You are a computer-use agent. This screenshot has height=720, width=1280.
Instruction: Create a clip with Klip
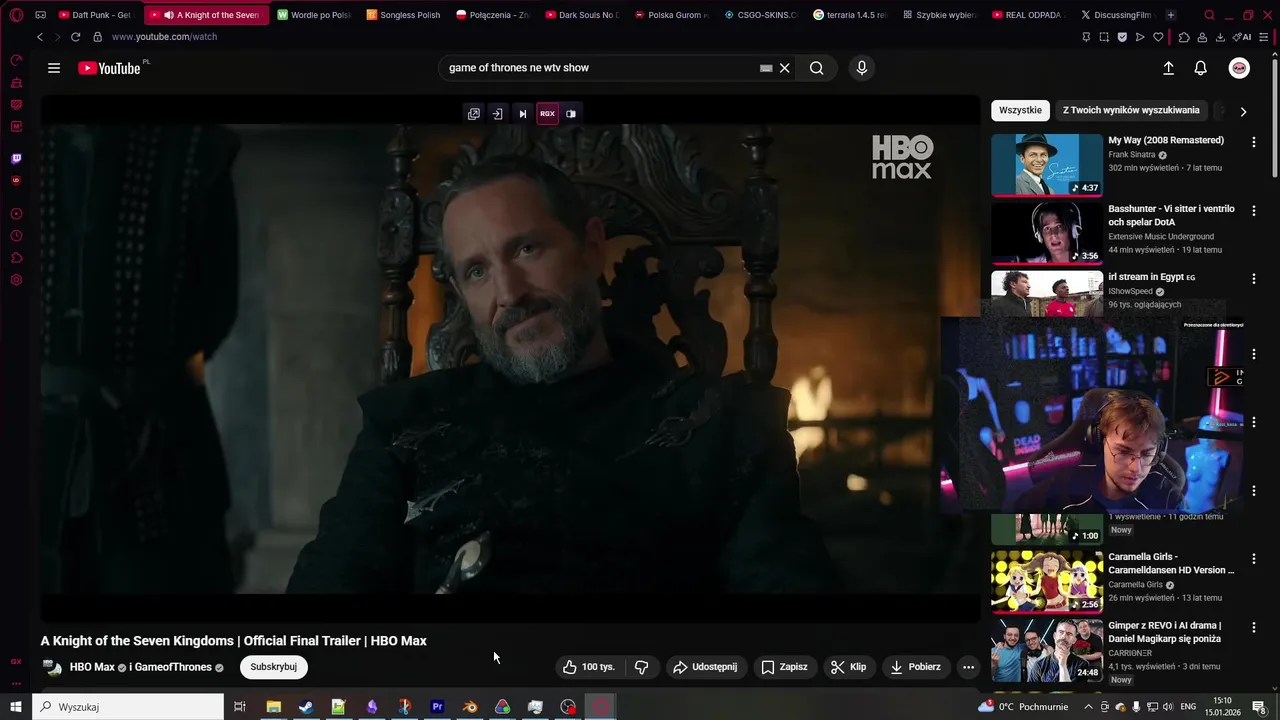click(x=849, y=667)
